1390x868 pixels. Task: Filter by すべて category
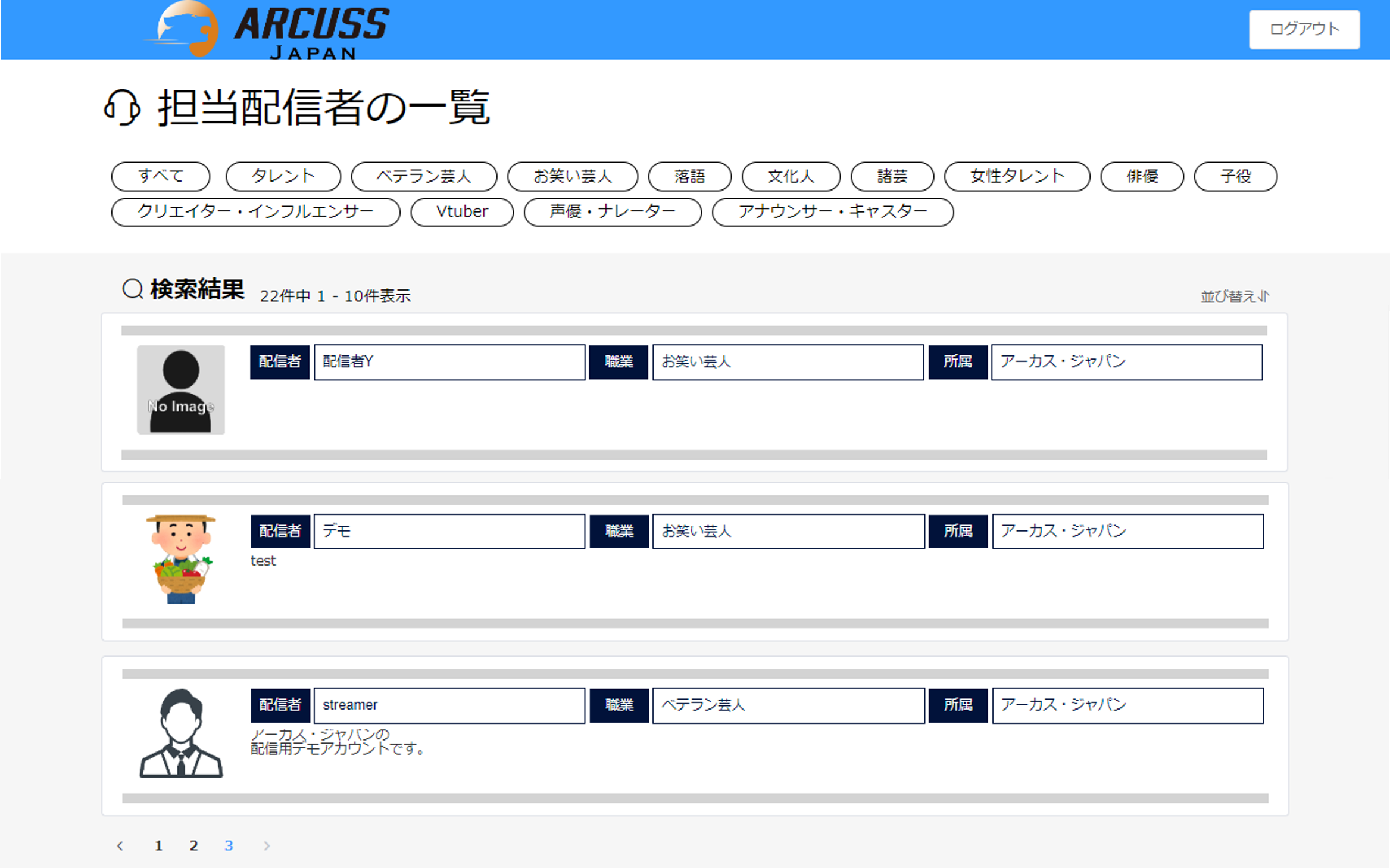161,176
